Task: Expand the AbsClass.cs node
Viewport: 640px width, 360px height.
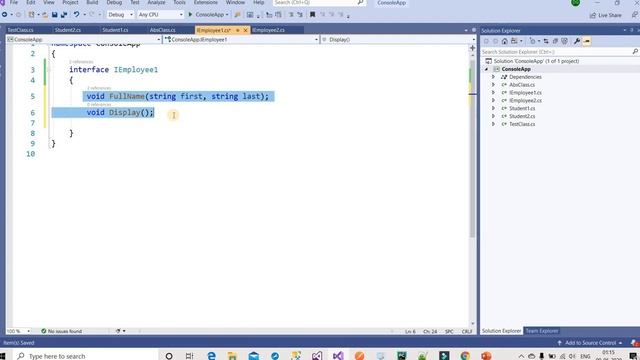Action: (x=493, y=85)
